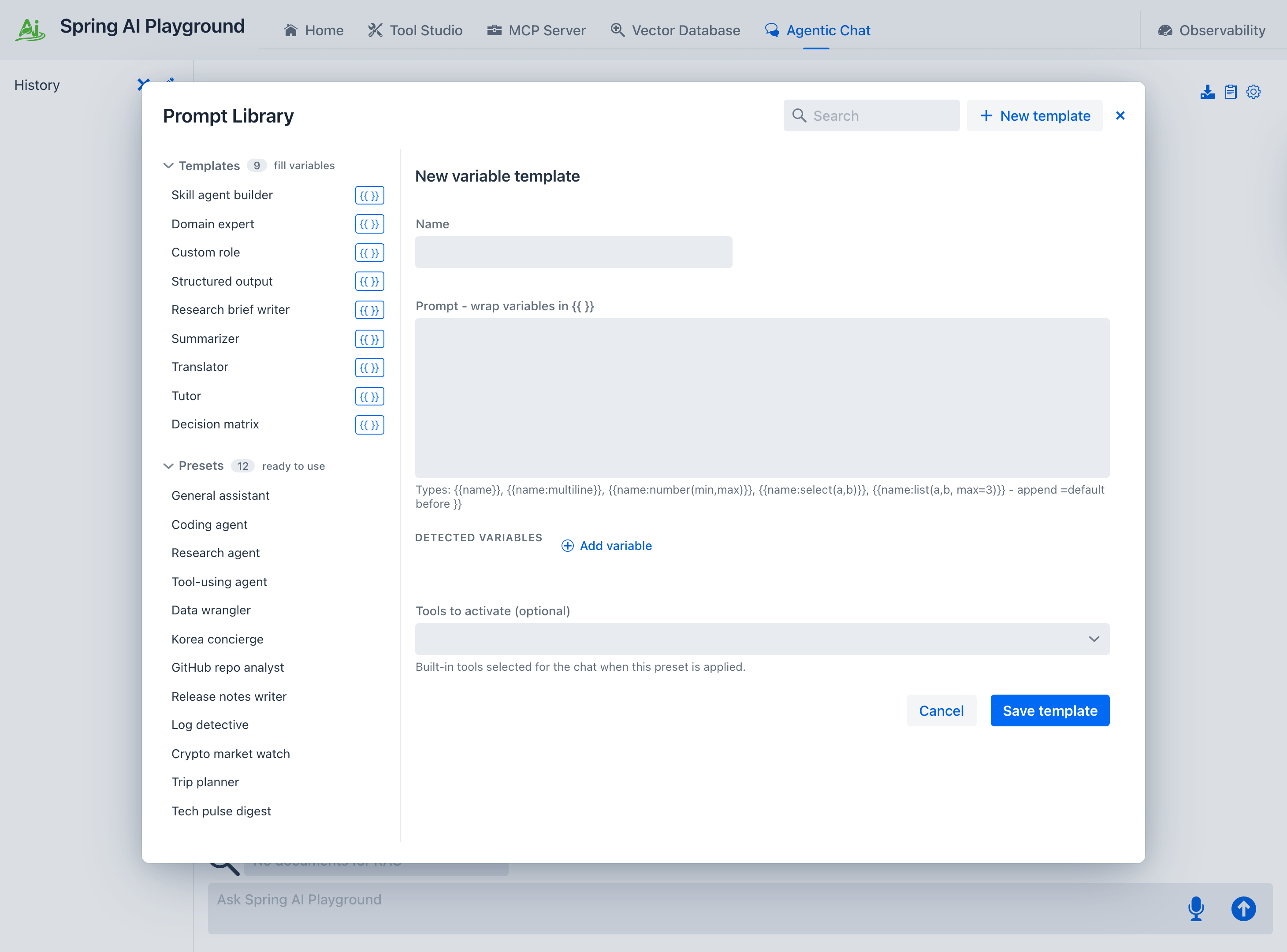Switch to MCP Server tab

(536, 30)
